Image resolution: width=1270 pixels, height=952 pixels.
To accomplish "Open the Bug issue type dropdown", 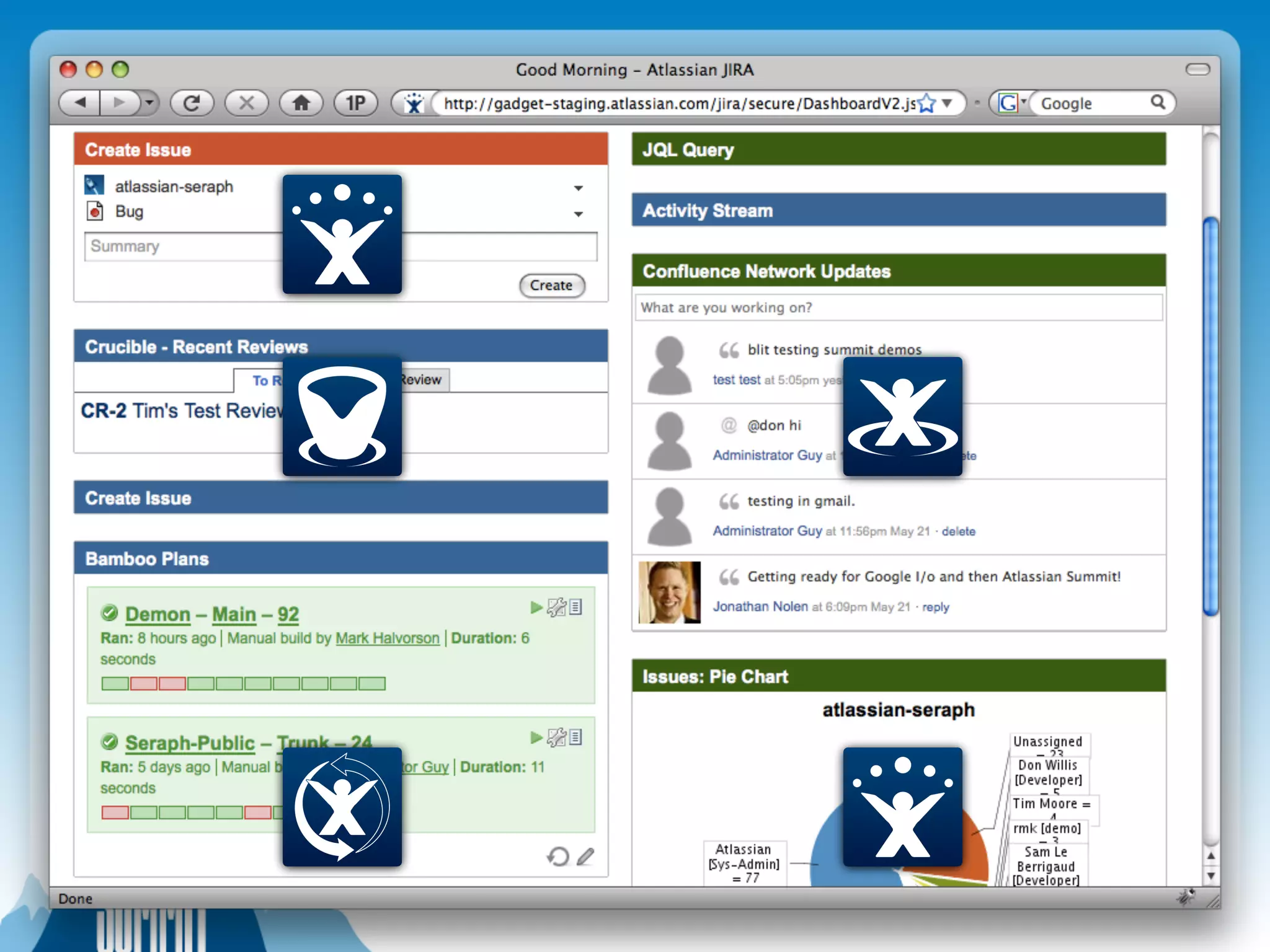I will [578, 214].
